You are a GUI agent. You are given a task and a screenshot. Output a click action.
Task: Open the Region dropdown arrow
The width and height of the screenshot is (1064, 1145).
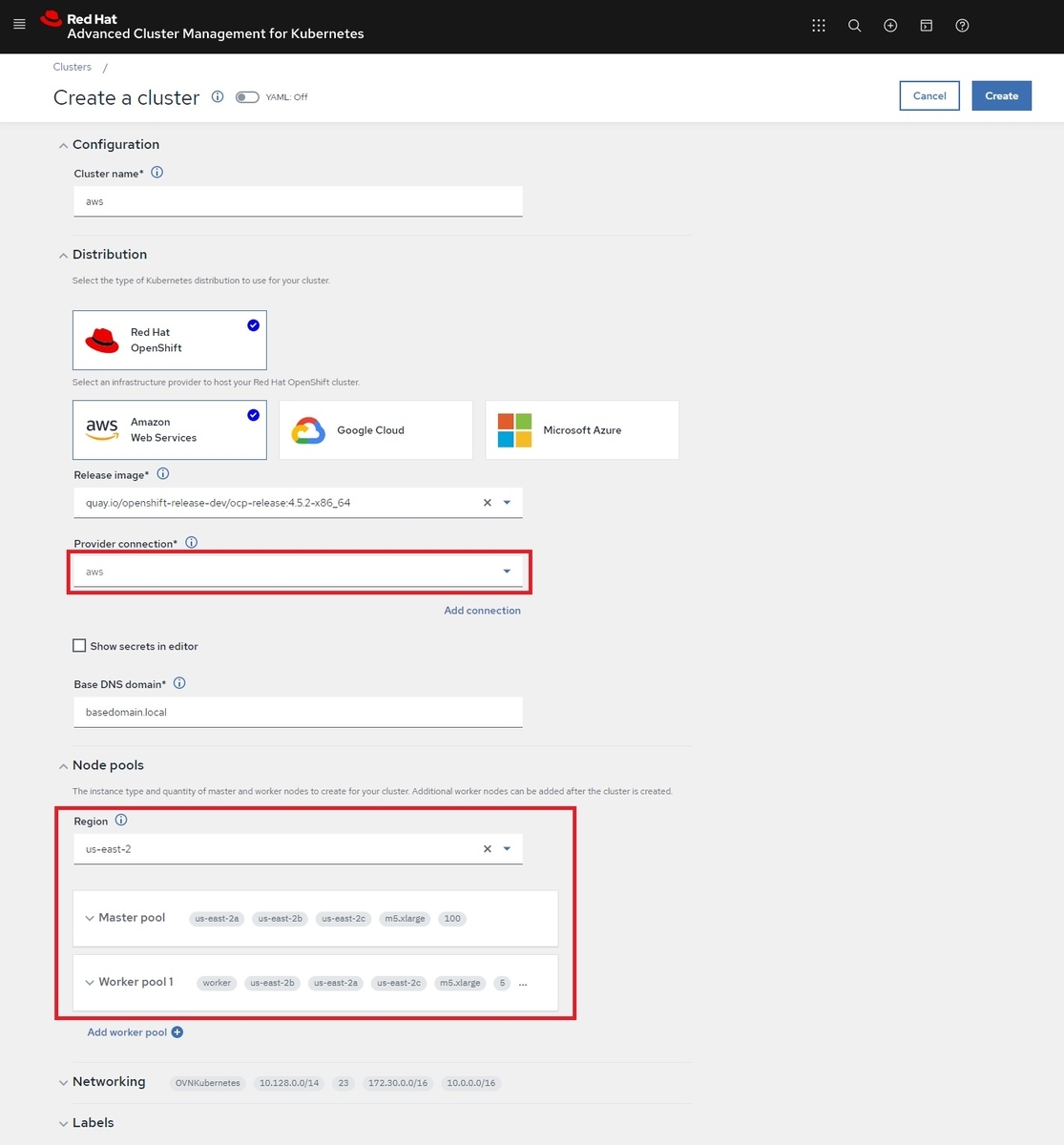[507, 849]
